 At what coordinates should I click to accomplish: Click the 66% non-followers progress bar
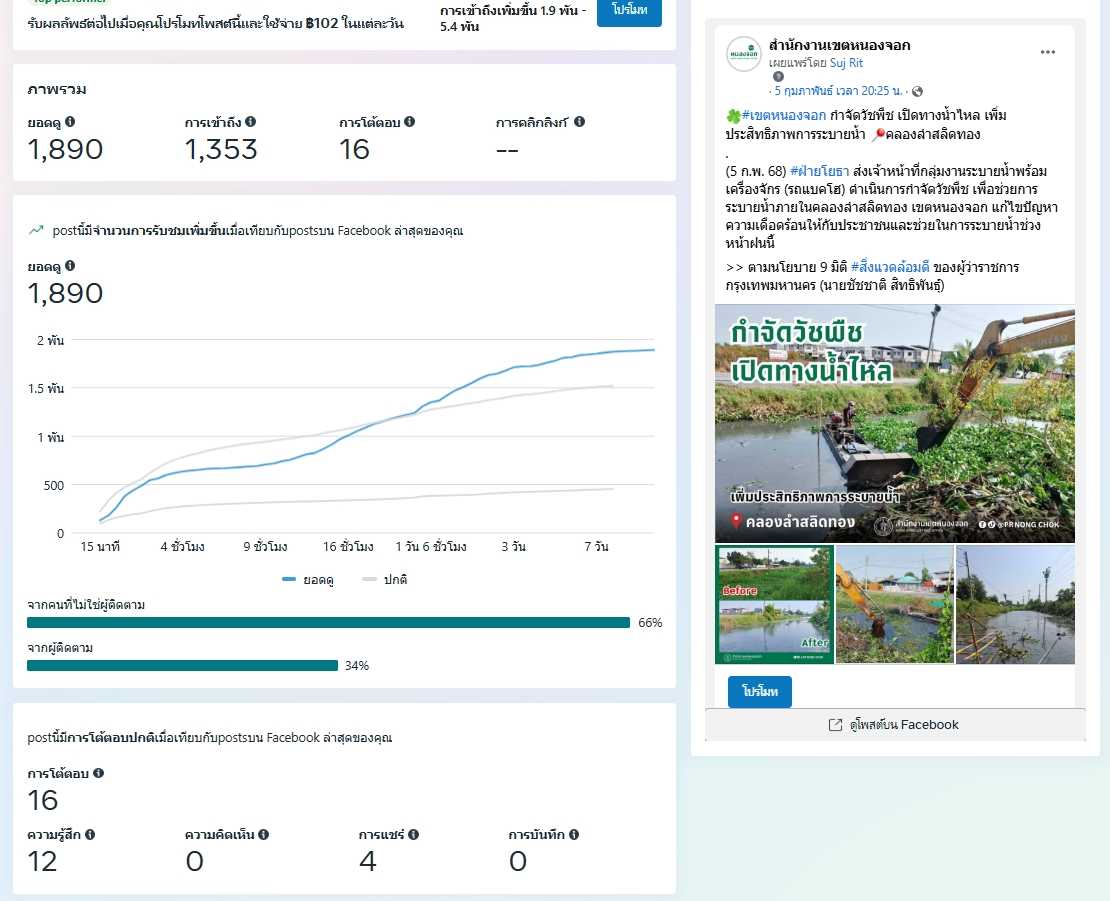pos(328,623)
